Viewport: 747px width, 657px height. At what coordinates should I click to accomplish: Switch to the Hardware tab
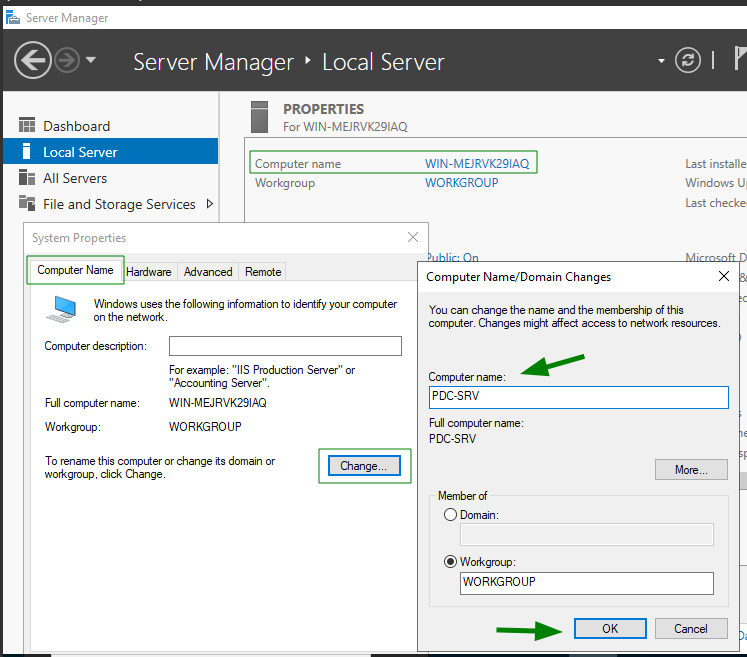tap(149, 272)
